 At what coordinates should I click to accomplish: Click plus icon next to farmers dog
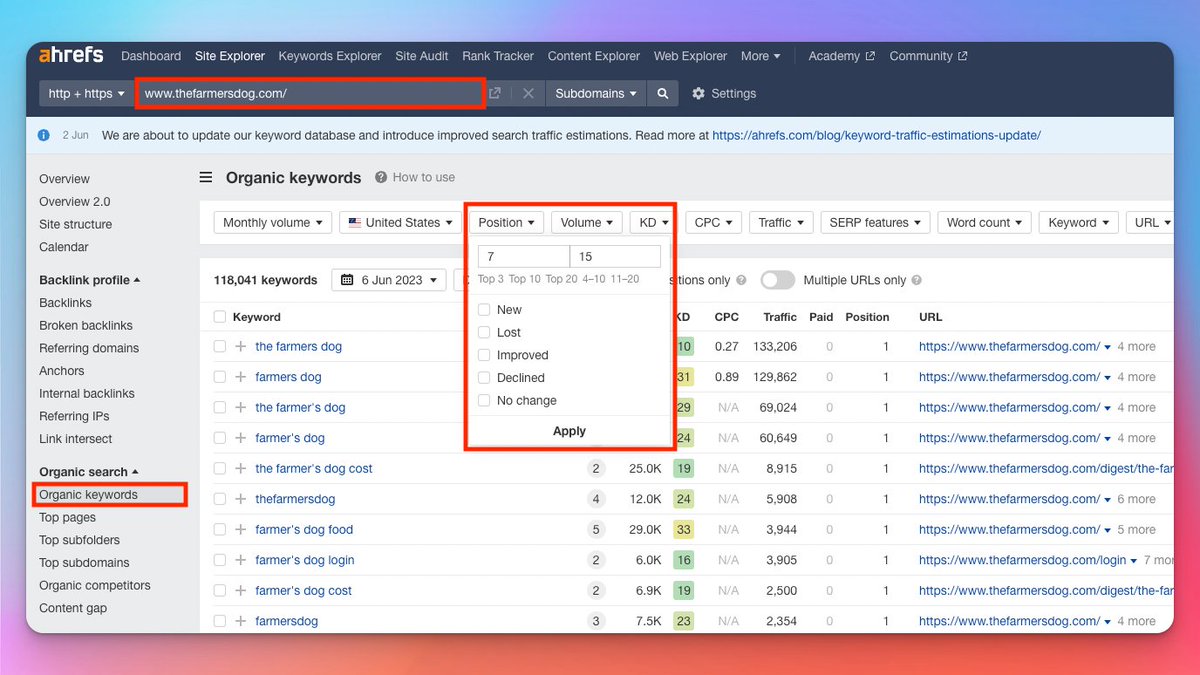(x=240, y=377)
